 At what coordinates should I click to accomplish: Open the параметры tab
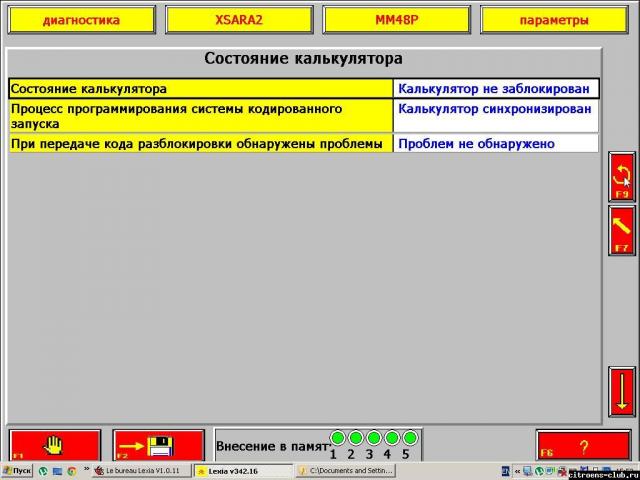click(554, 20)
